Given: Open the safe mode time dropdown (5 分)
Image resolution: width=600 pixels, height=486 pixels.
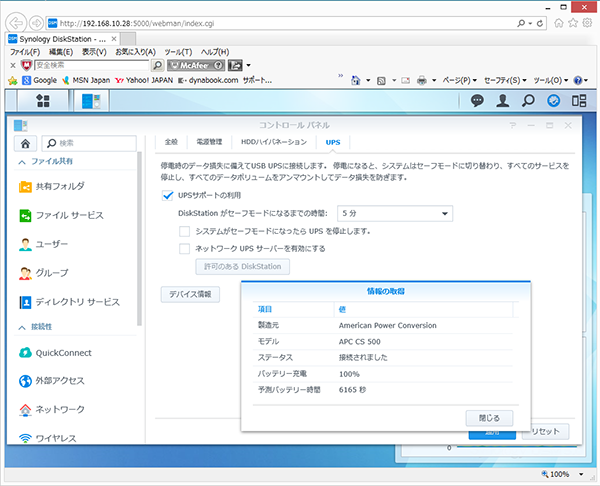Looking at the screenshot, I should [395, 214].
